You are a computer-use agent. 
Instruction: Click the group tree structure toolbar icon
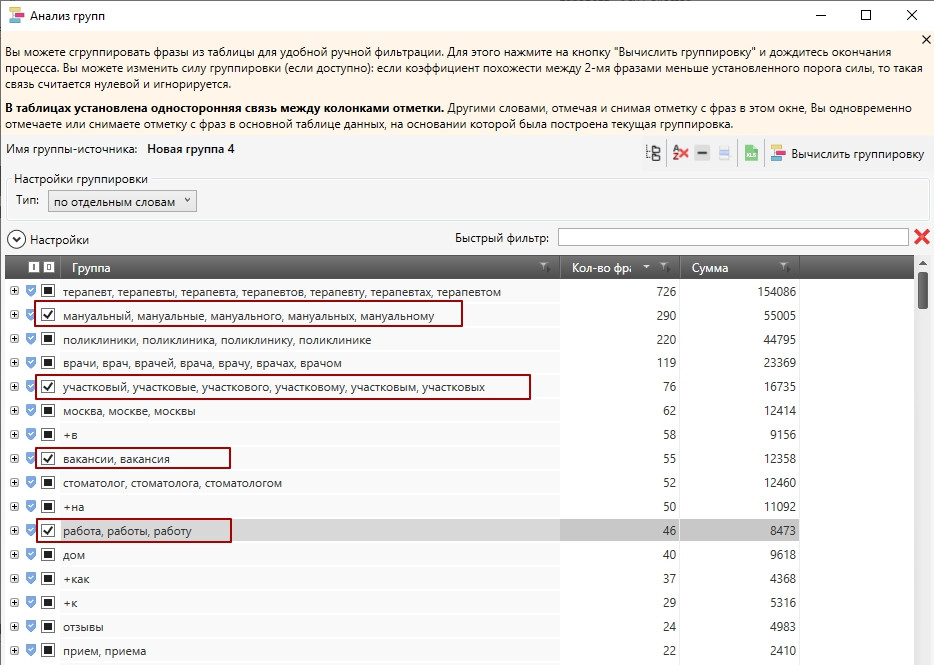click(x=655, y=154)
